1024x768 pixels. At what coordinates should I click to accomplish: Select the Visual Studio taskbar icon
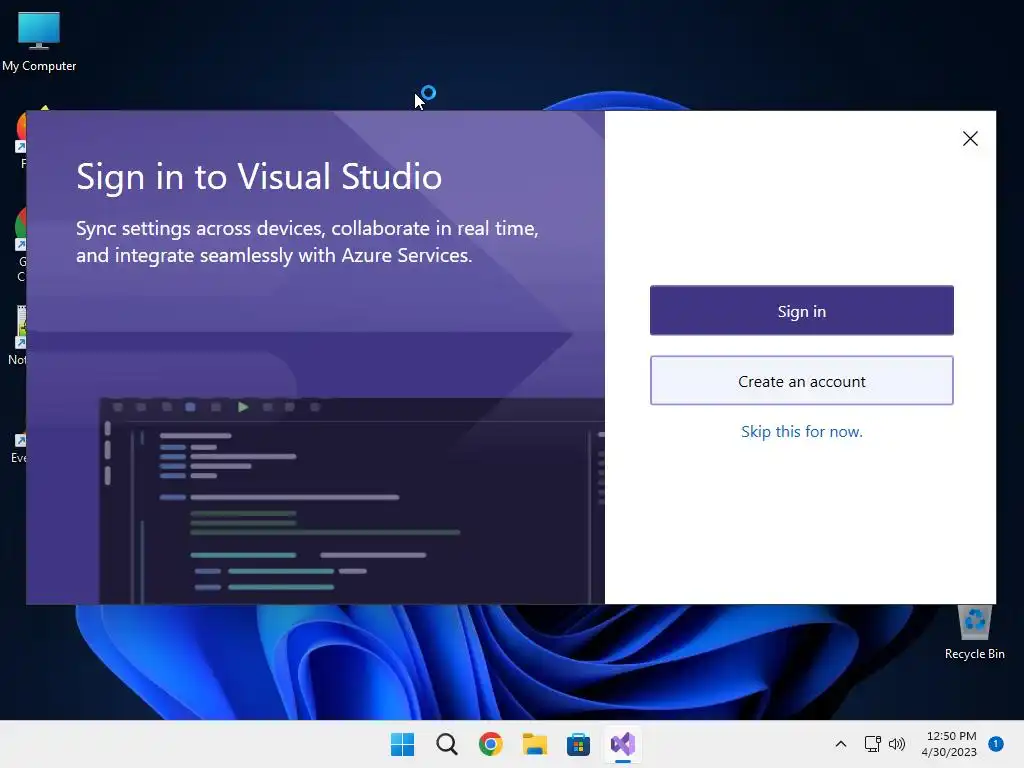point(622,744)
